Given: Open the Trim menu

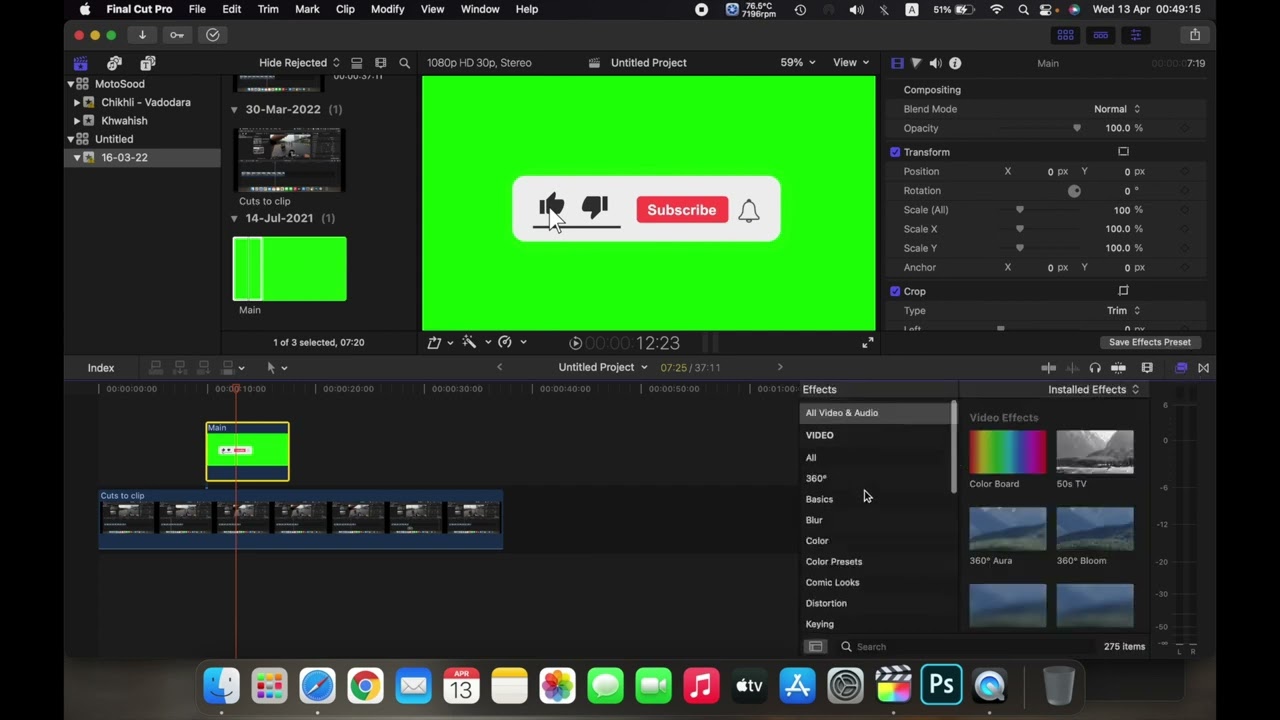Looking at the screenshot, I should 268,9.
